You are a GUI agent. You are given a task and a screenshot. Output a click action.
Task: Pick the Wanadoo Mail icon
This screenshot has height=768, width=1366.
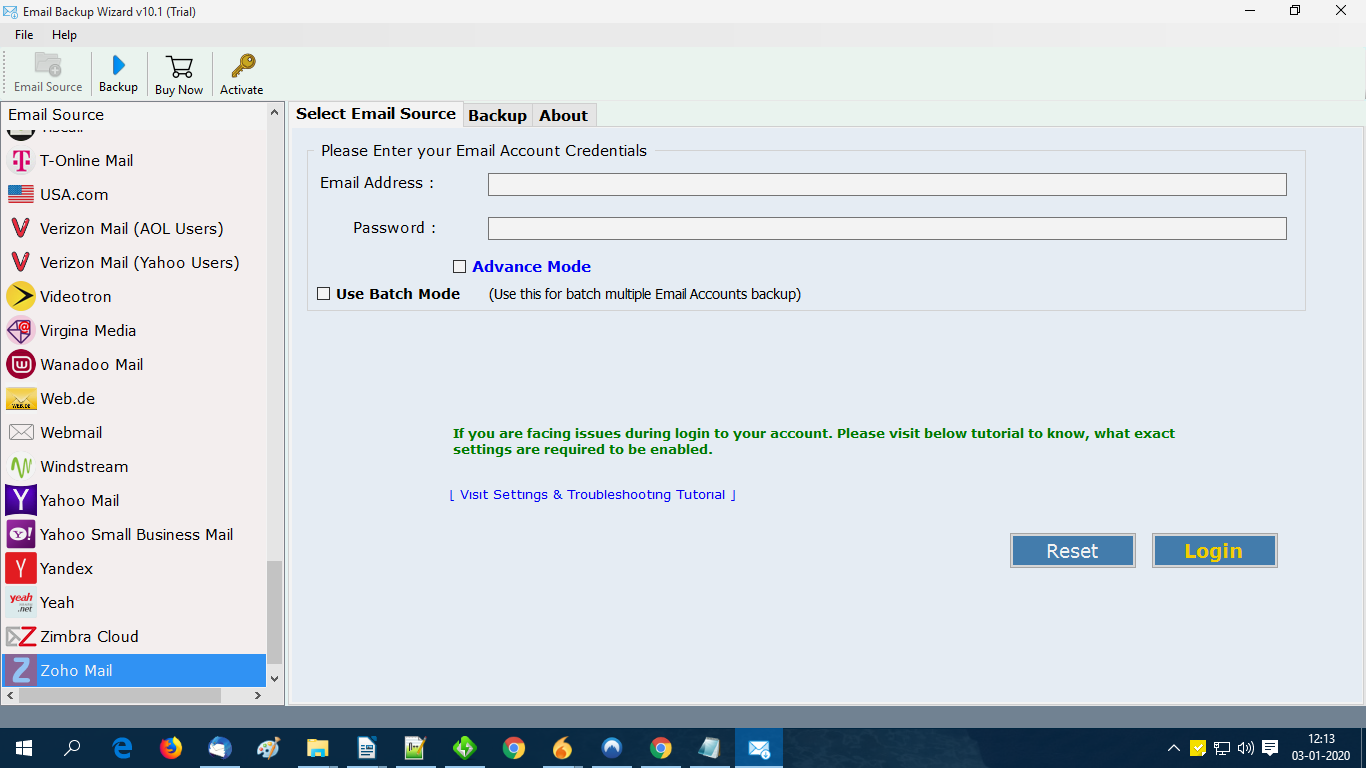click(21, 364)
